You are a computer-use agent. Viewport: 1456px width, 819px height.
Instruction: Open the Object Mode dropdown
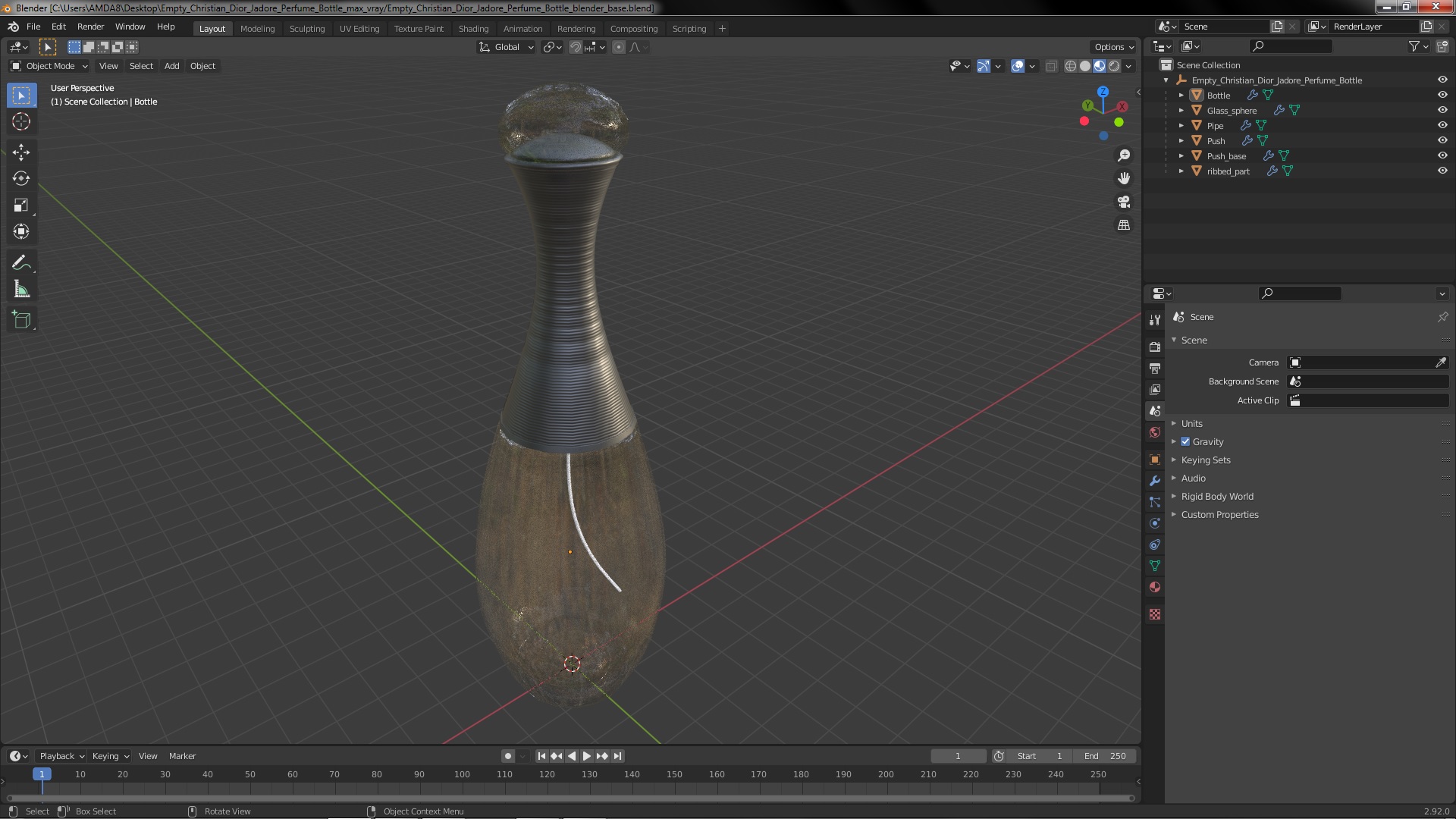[49, 66]
